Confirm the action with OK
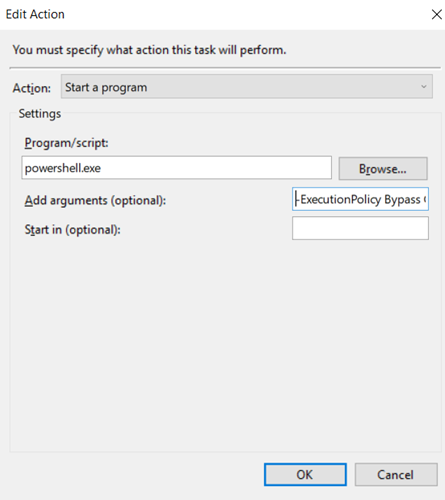This screenshot has width=445, height=500. click(305, 474)
